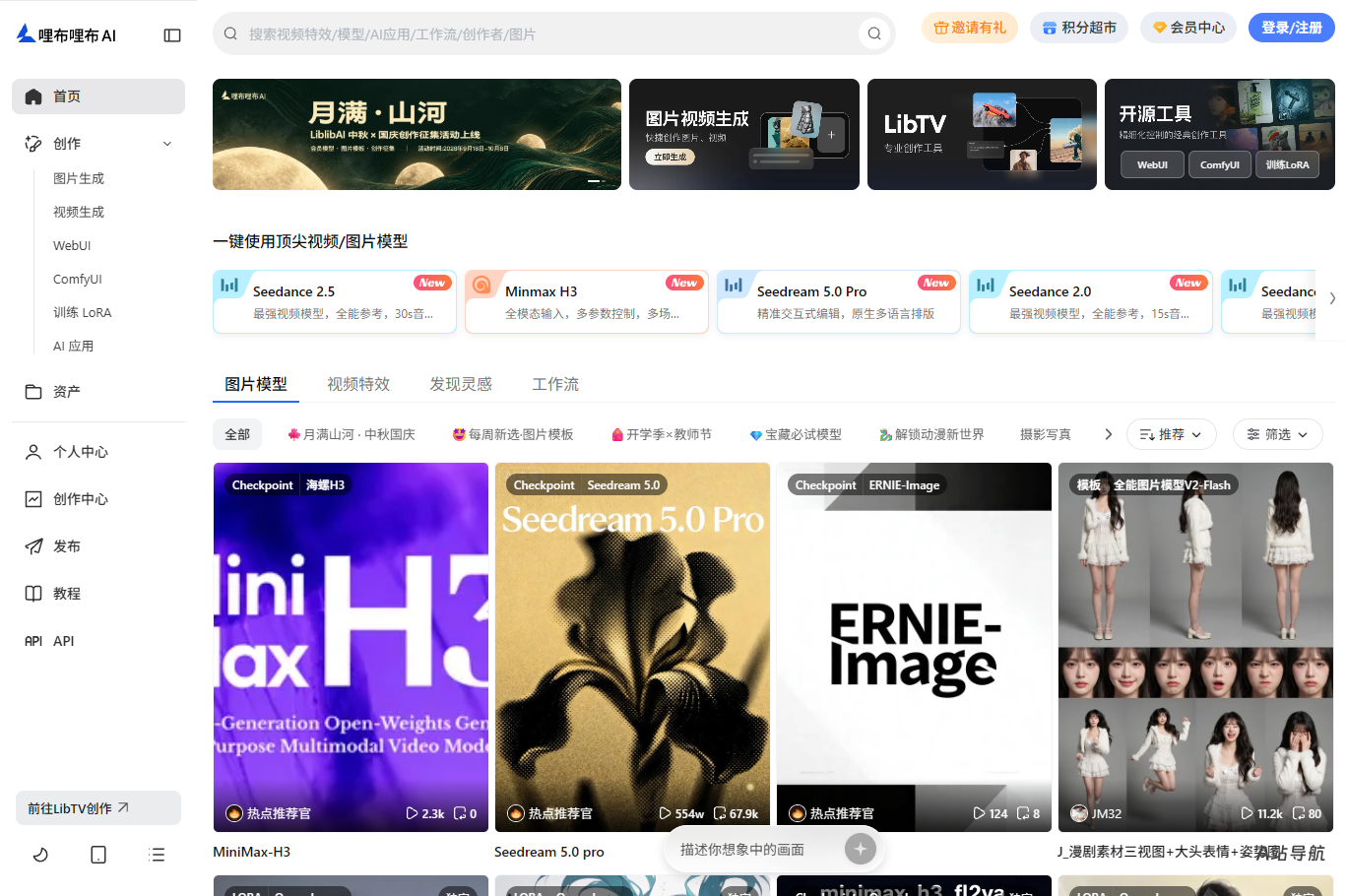The image size is (1346, 896).
Task: Filter by 宝藏必试模型 tag
Action: [796, 434]
